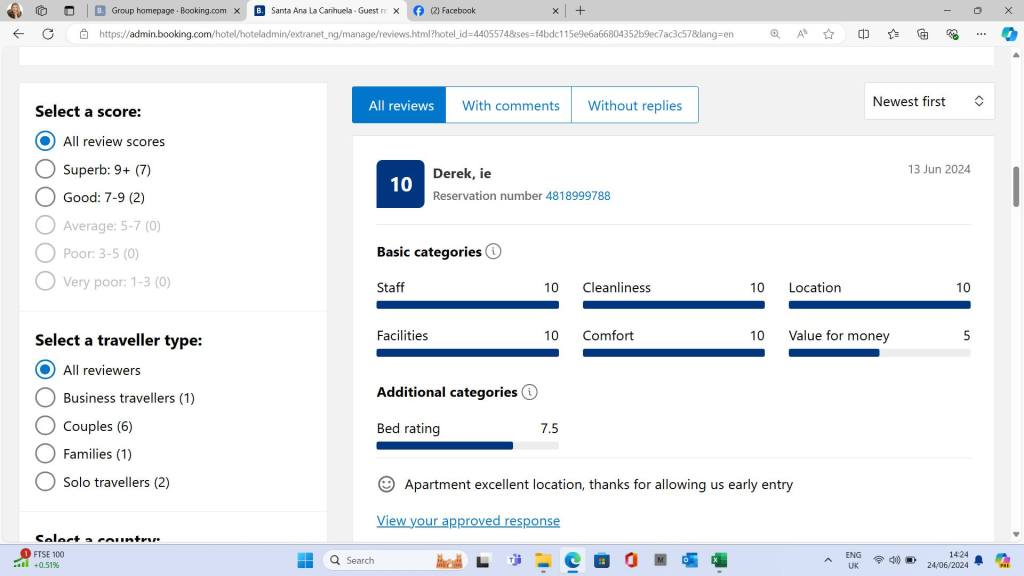Screen dimensions: 1024x576
Task: Select the Good: 7-9 score filter
Action: (x=45, y=197)
